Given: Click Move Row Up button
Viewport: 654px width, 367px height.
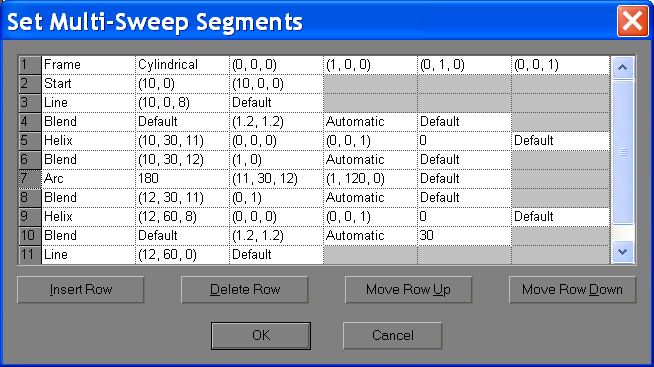Looking at the screenshot, I should point(408,289).
